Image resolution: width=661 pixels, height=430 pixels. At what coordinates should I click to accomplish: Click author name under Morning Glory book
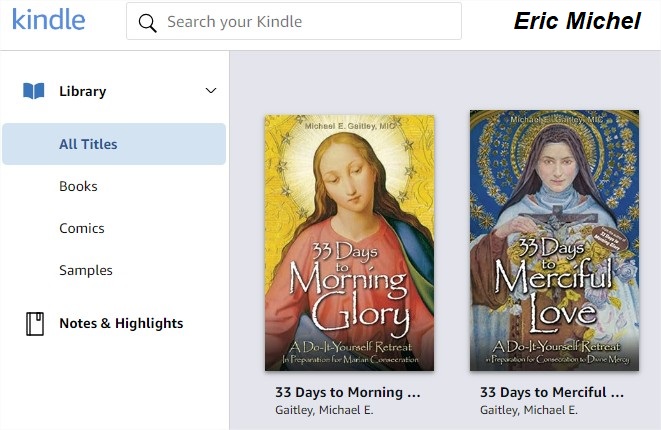tap(324, 410)
